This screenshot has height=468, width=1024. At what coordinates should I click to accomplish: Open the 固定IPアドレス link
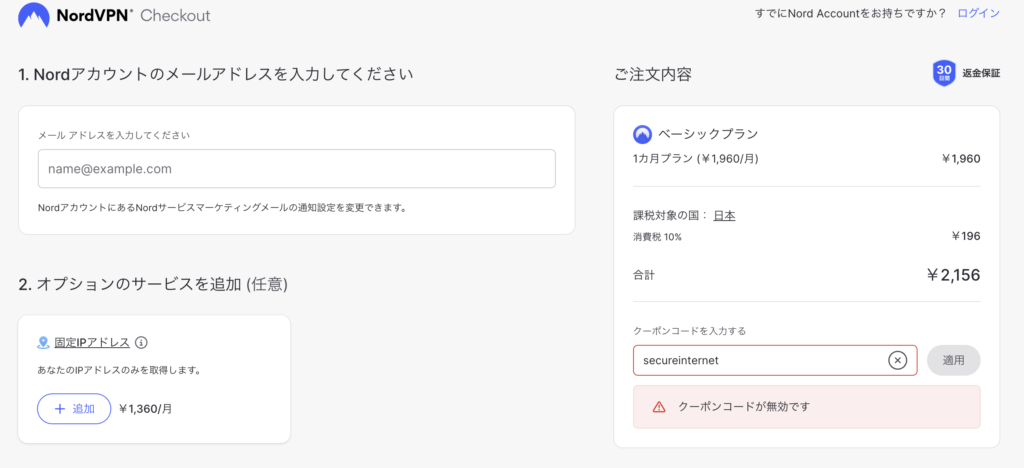92,343
